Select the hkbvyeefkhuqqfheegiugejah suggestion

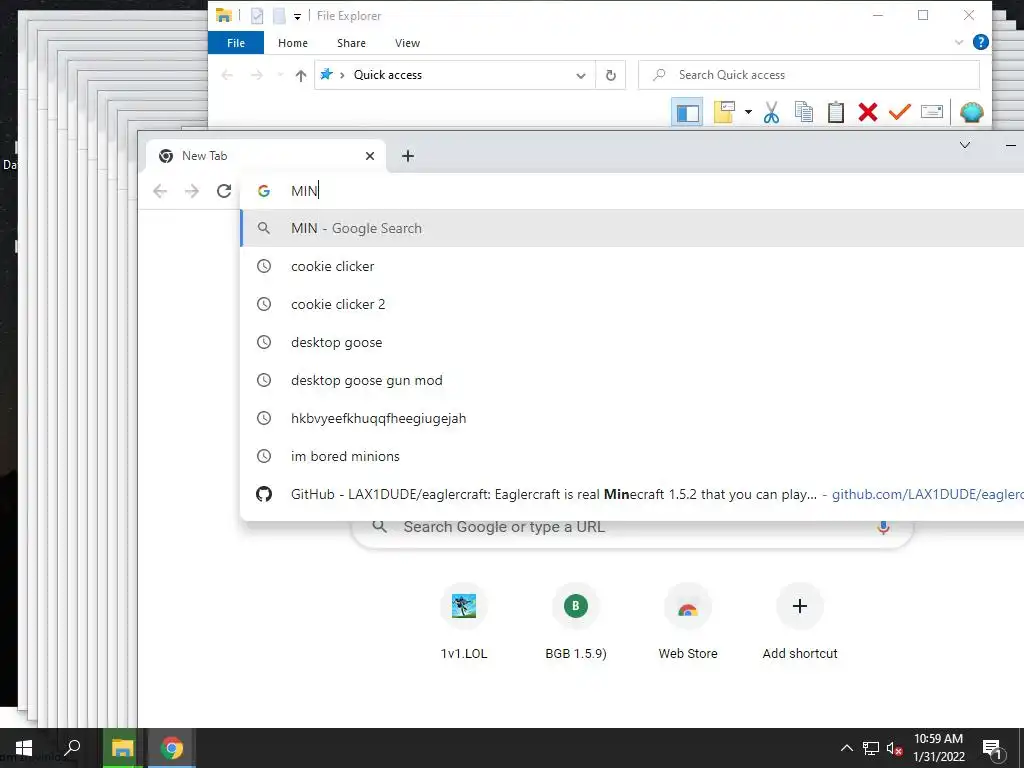632,419
